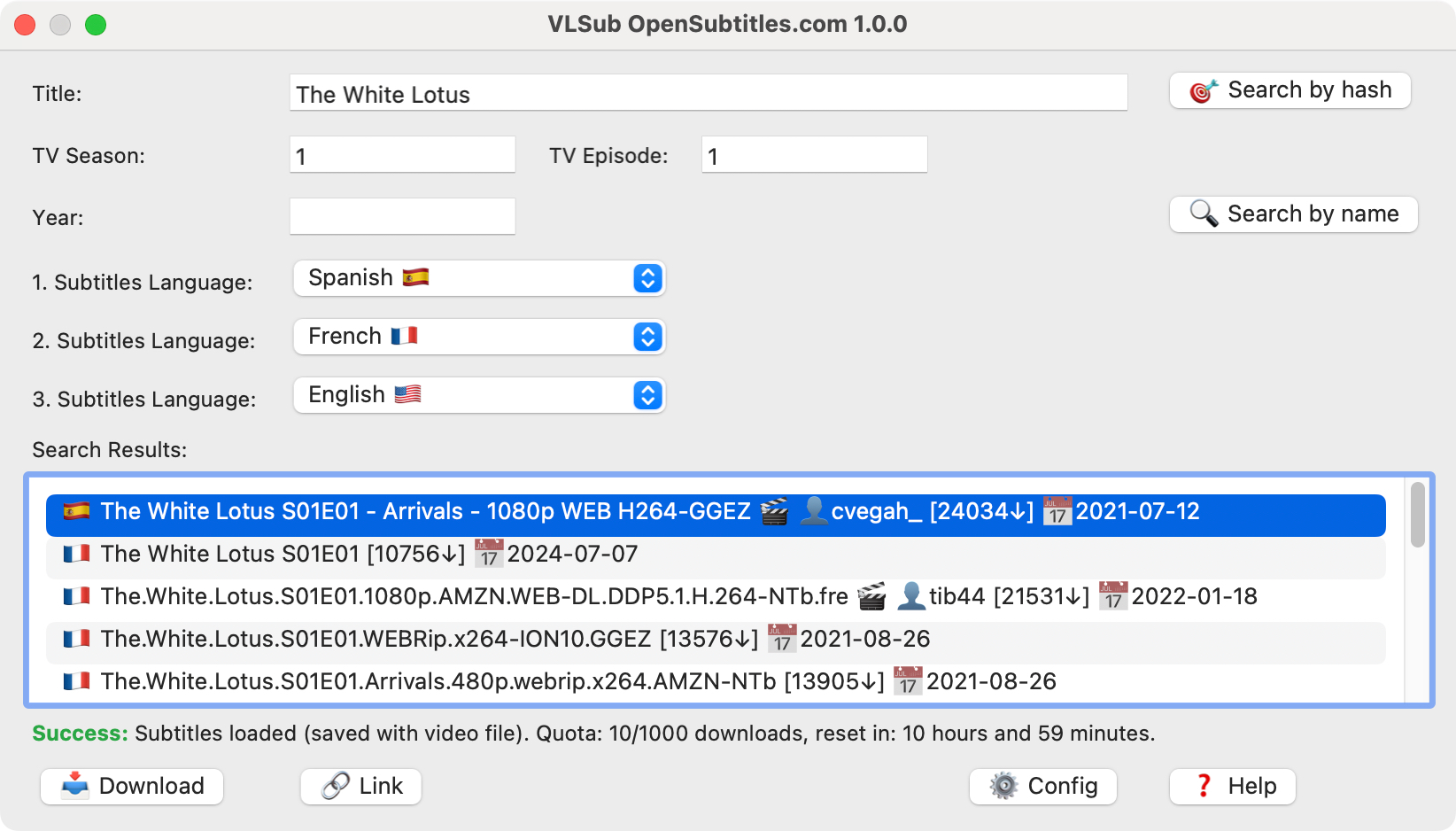1456x831 pixels.
Task: Click calendar icon beside 2021-07-12
Action: tap(1057, 511)
